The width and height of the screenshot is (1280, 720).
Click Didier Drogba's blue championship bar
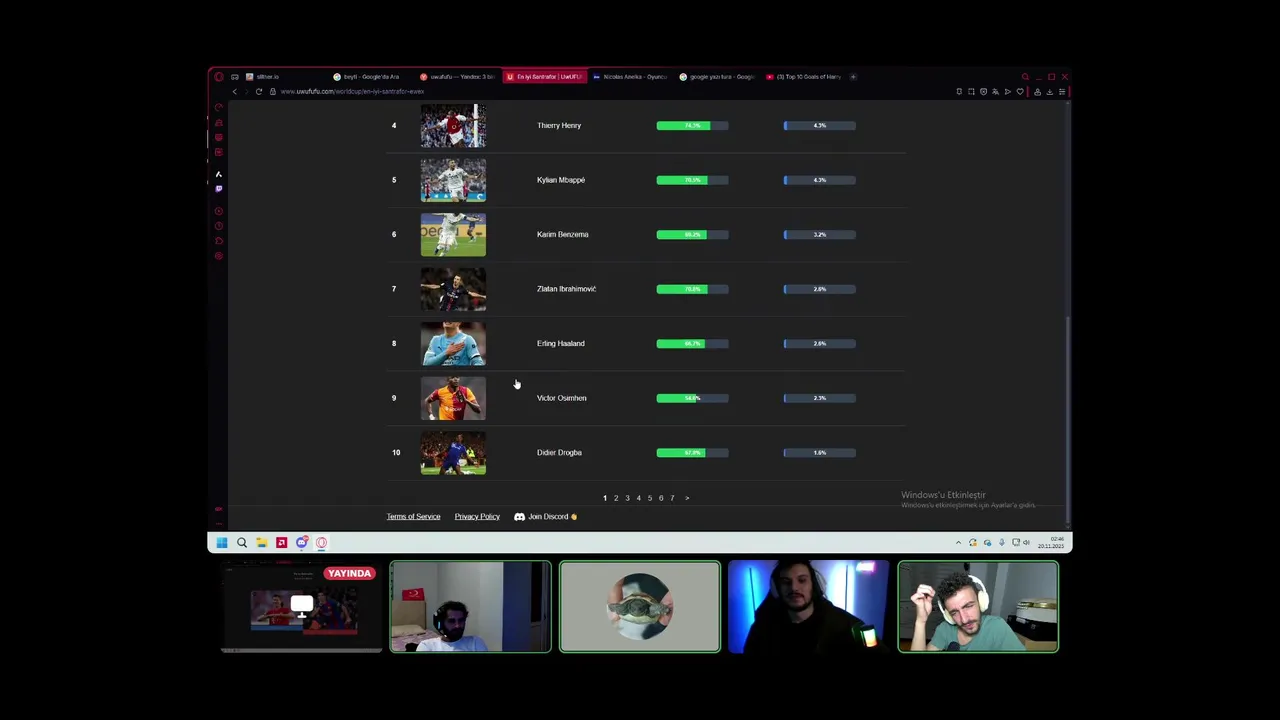[820, 453]
